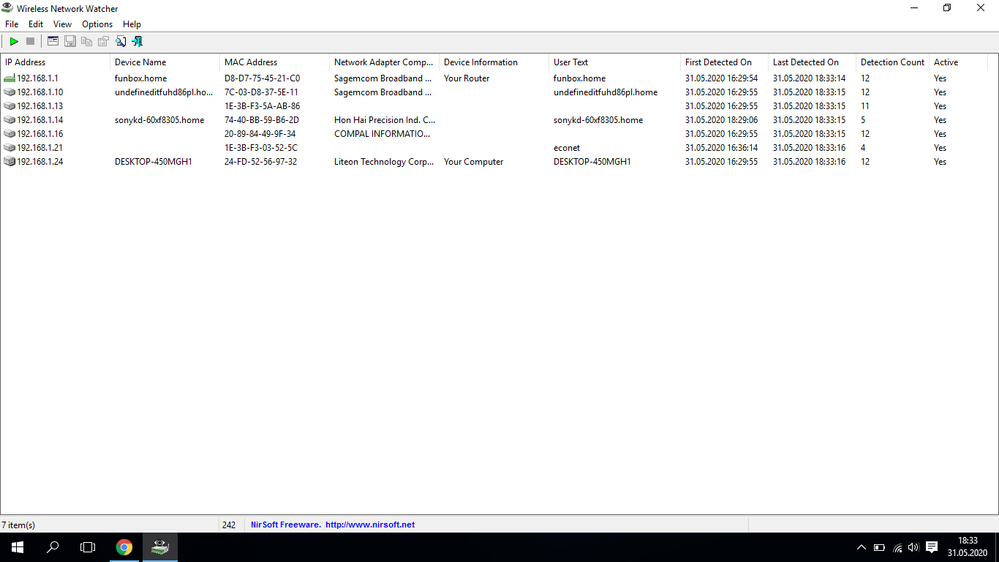Click Wireless Network Watcher taskbar icon
999x562 pixels.
click(160, 547)
